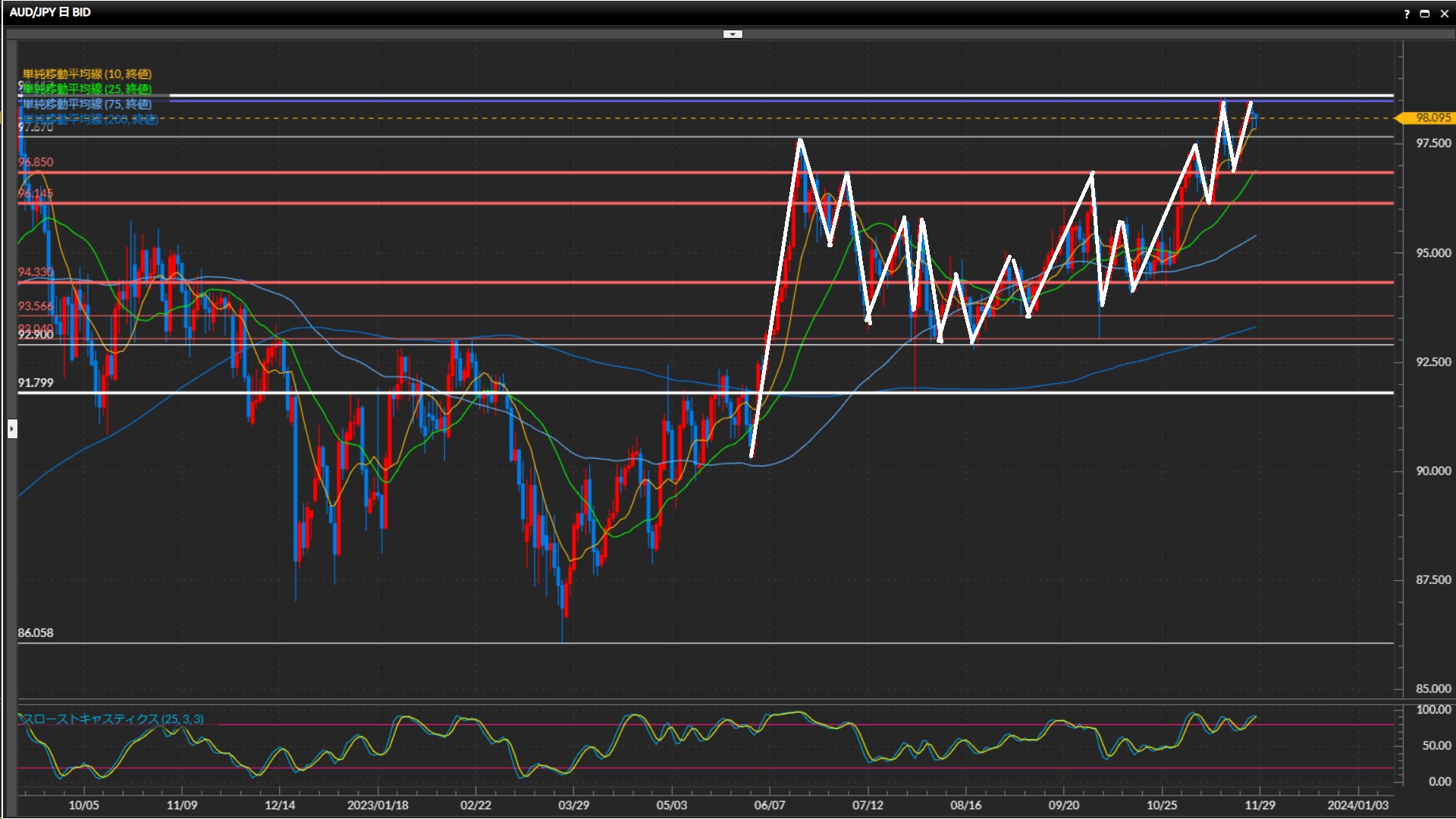Click the help question mark icon

point(1407,14)
